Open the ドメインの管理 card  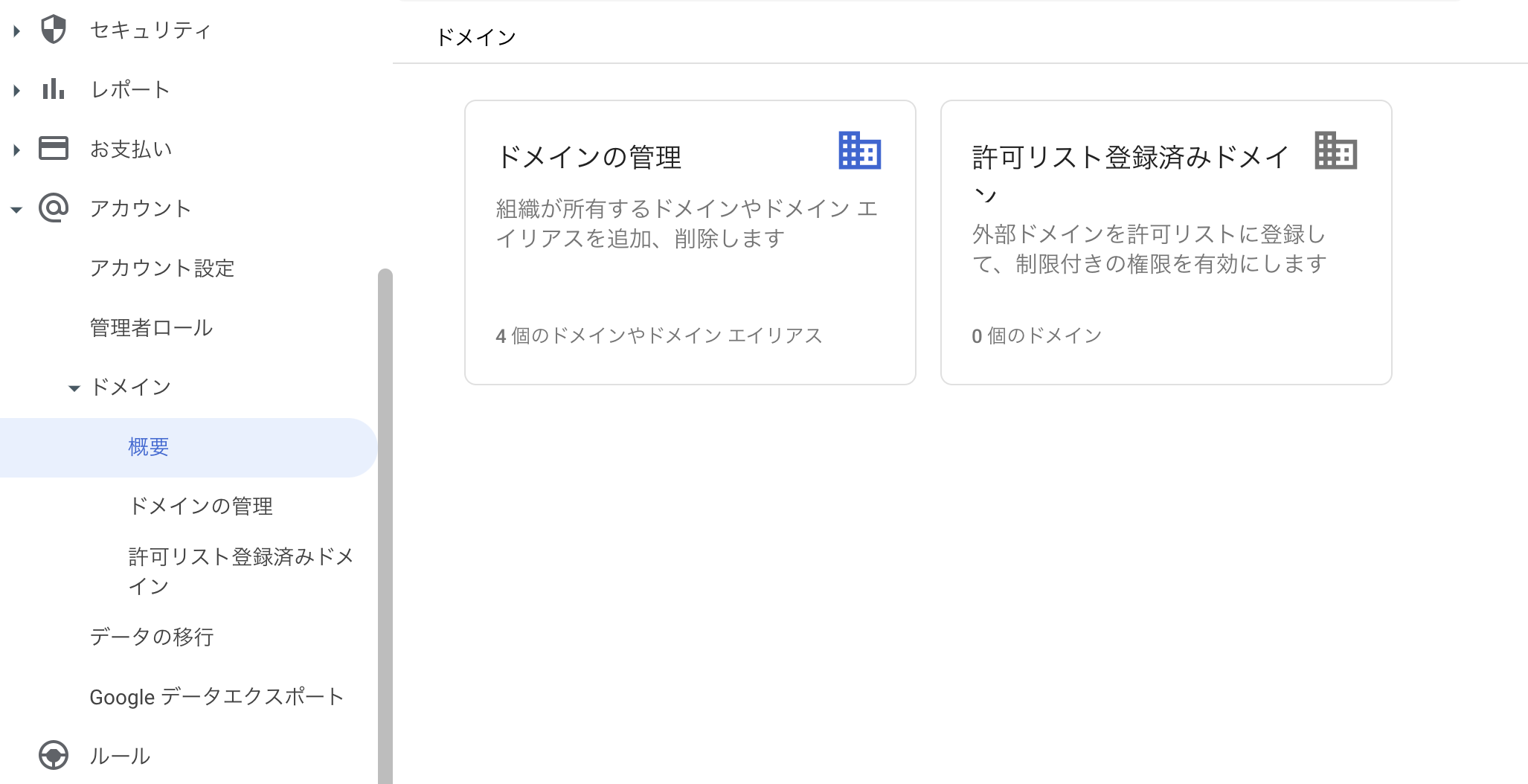pos(690,242)
